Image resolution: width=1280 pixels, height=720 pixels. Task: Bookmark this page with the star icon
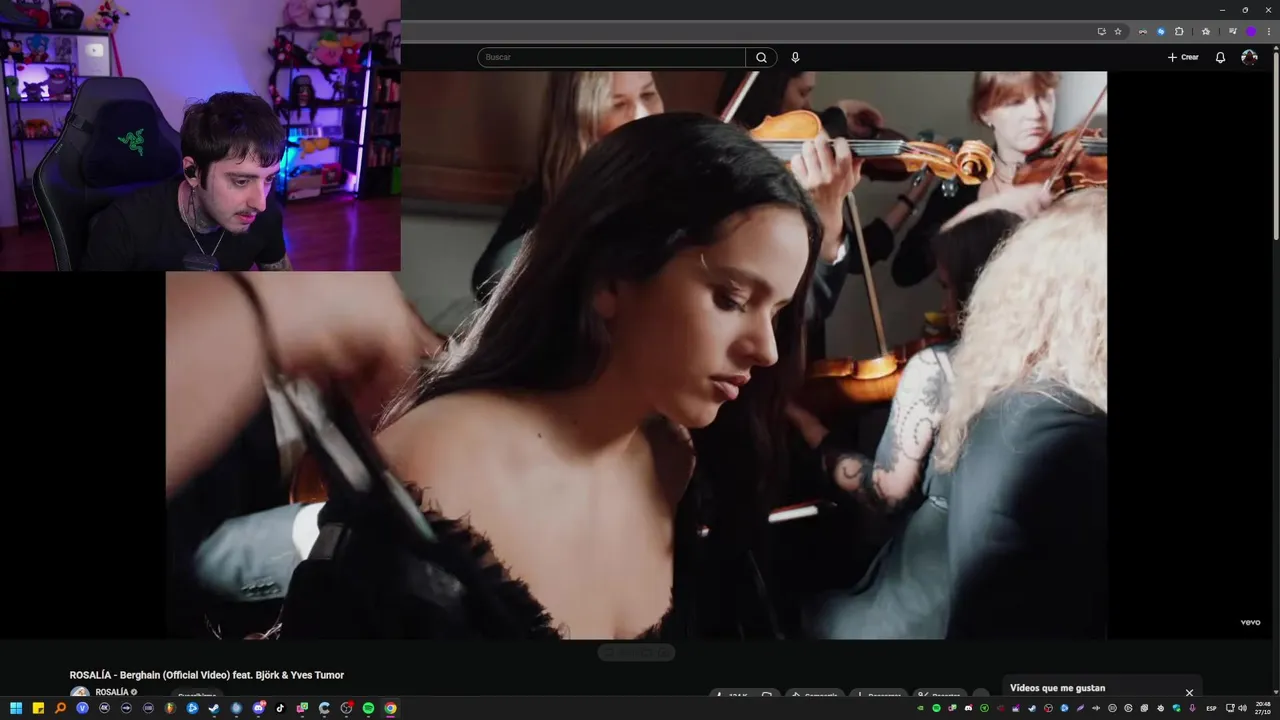point(1118,31)
